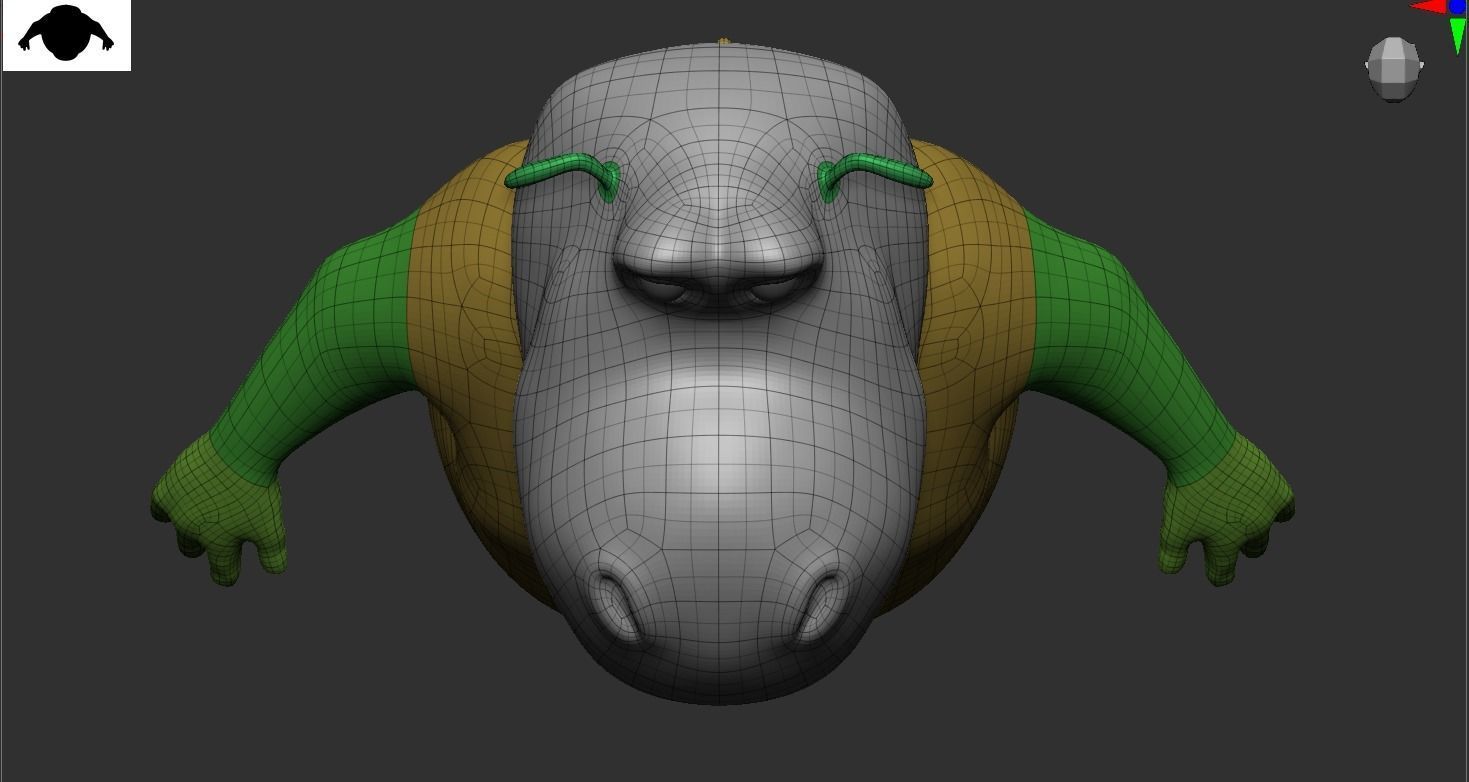Click the black silhouette thumbnail preview
This screenshot has width=1469, height=782.
pyautogui.click(x=66, y=35)
